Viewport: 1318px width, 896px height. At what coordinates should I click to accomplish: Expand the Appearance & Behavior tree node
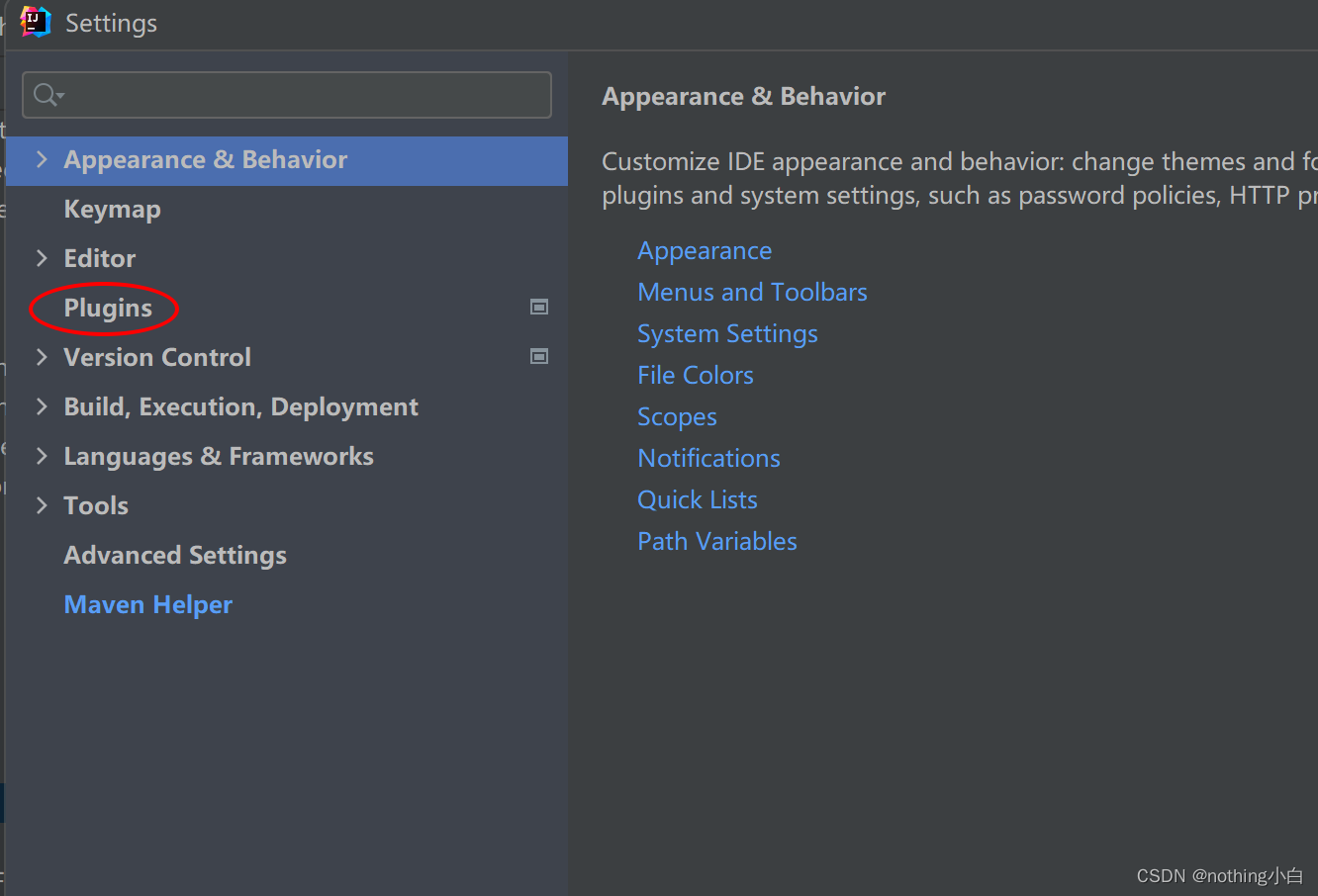click(x=42, y=159)
